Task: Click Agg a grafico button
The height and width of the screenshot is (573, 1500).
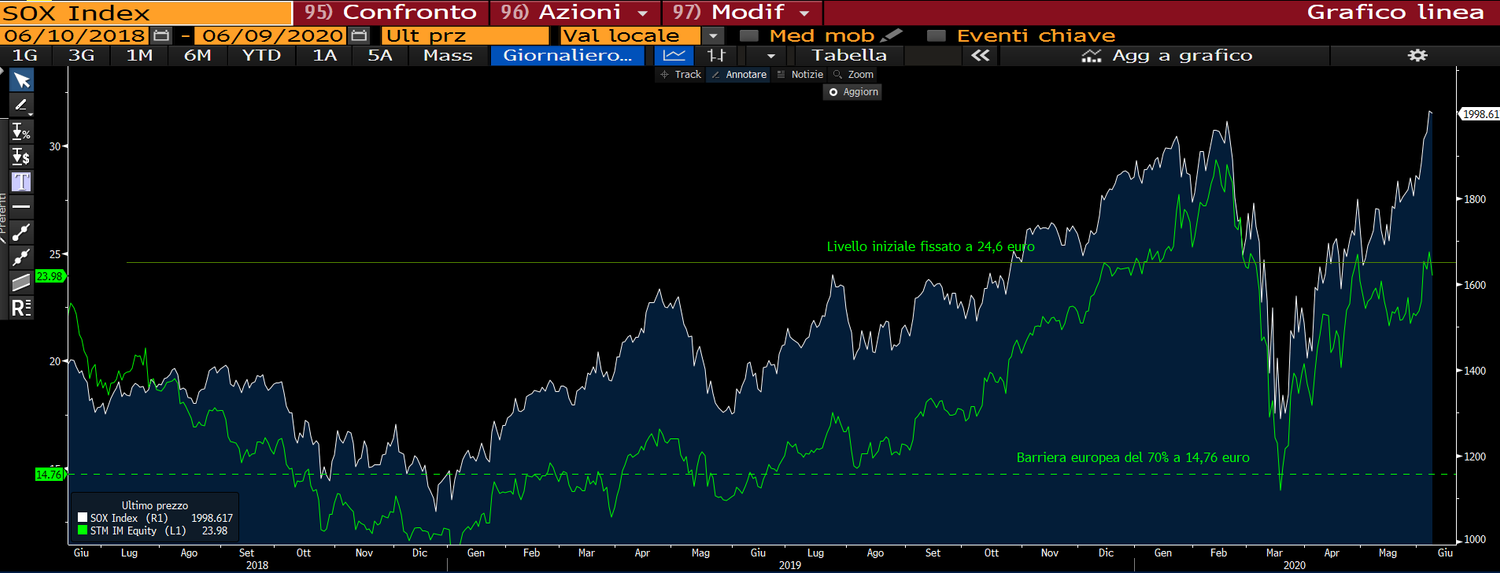Action: tap(1166, 55)
